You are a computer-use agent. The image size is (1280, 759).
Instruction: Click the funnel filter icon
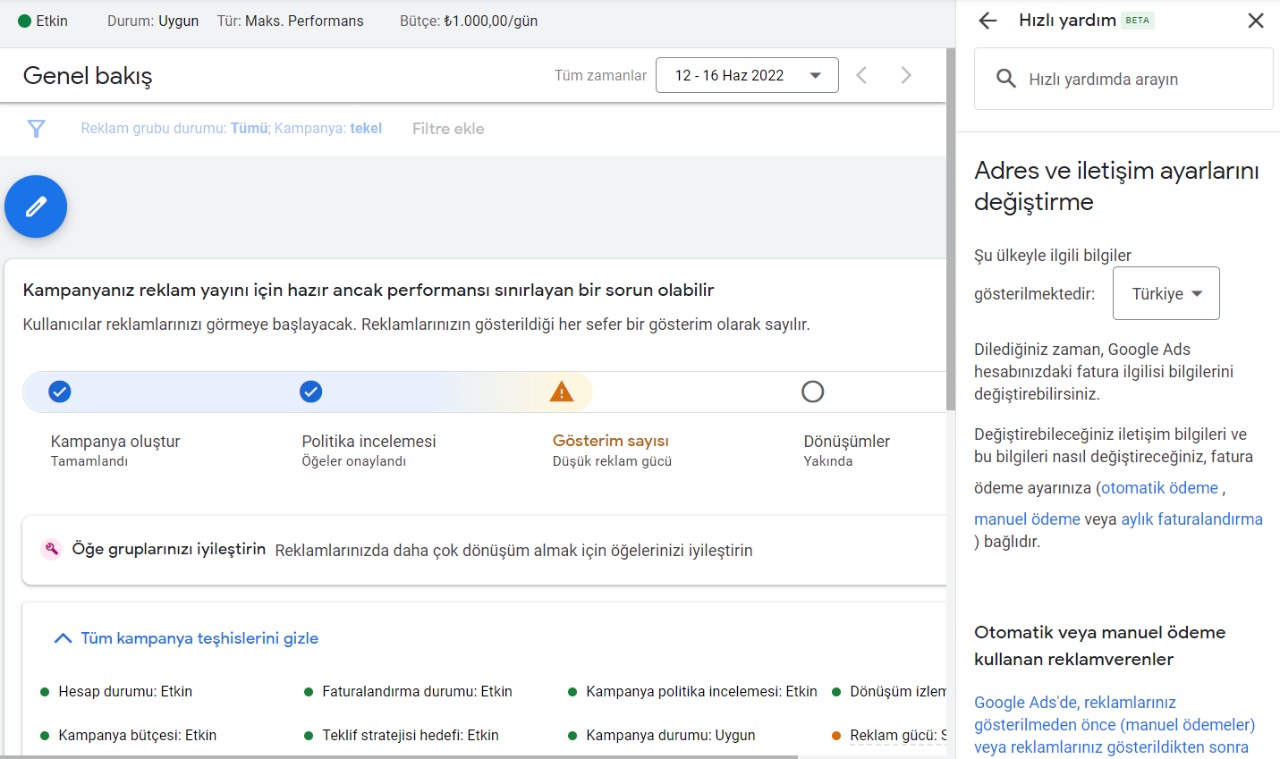36,128
